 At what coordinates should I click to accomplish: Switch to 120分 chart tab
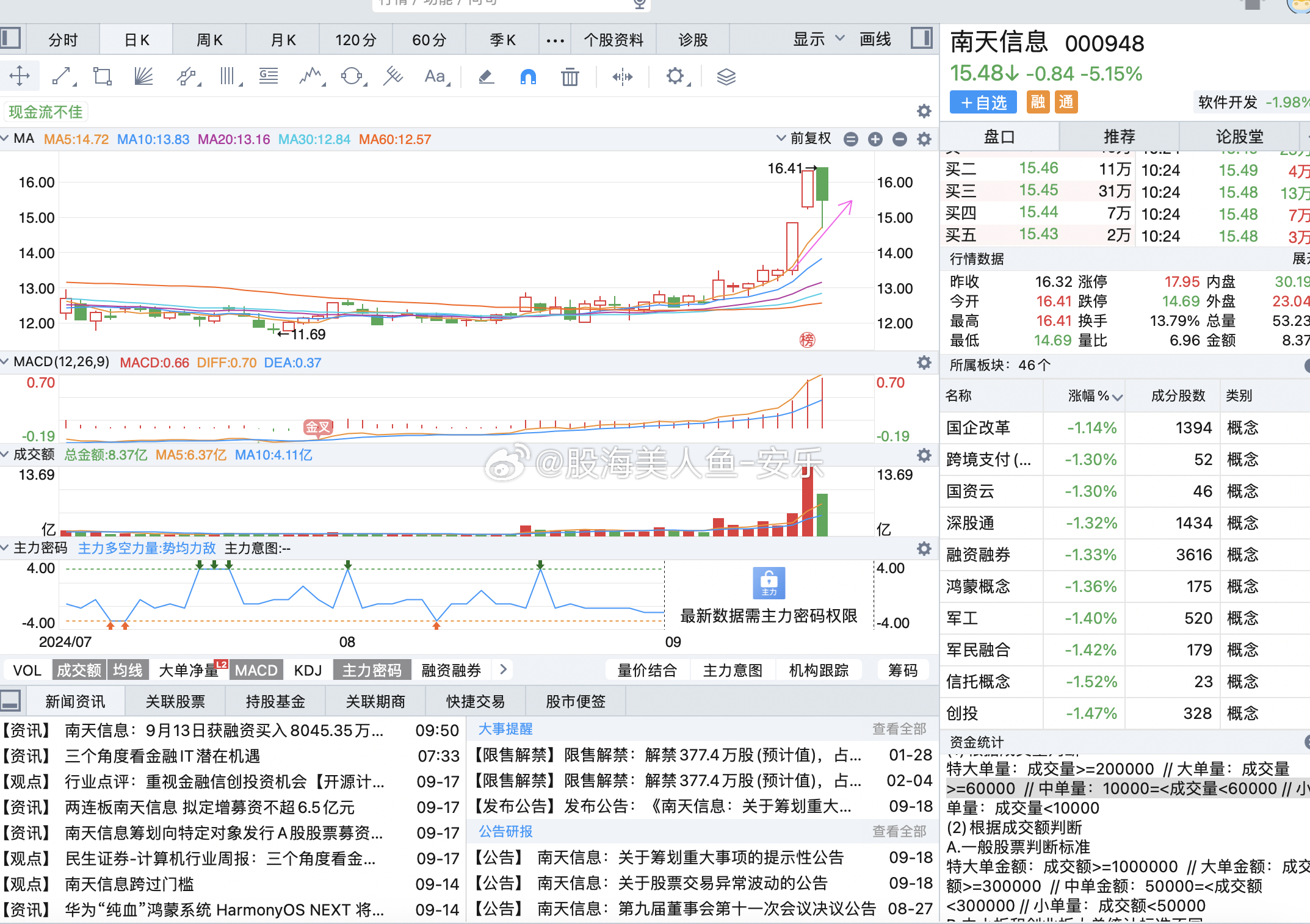(x=356, y=40)
